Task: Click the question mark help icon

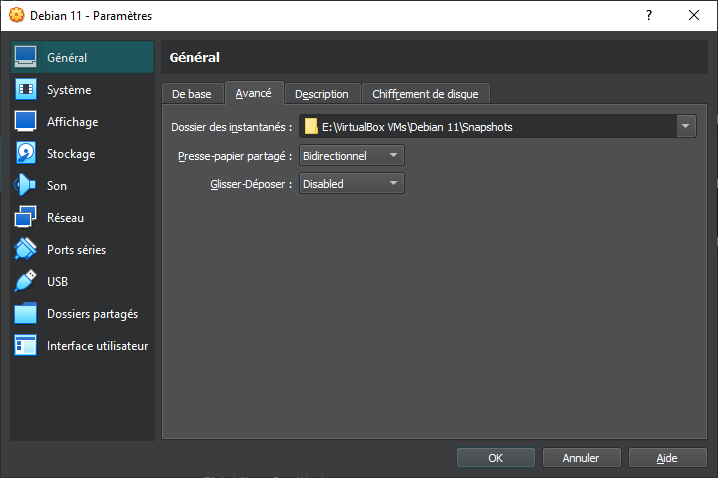Action: tap(649, 15)
